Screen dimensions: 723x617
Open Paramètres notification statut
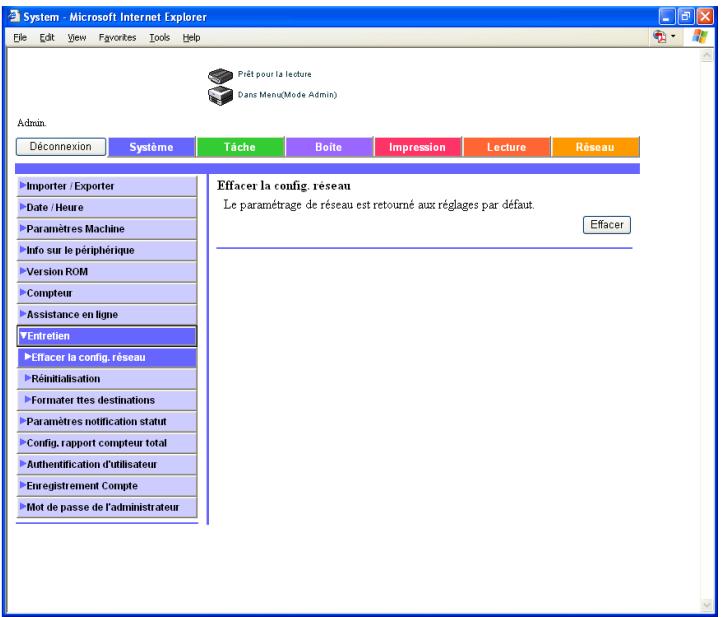pyautogui.click(x=107, y=421)
